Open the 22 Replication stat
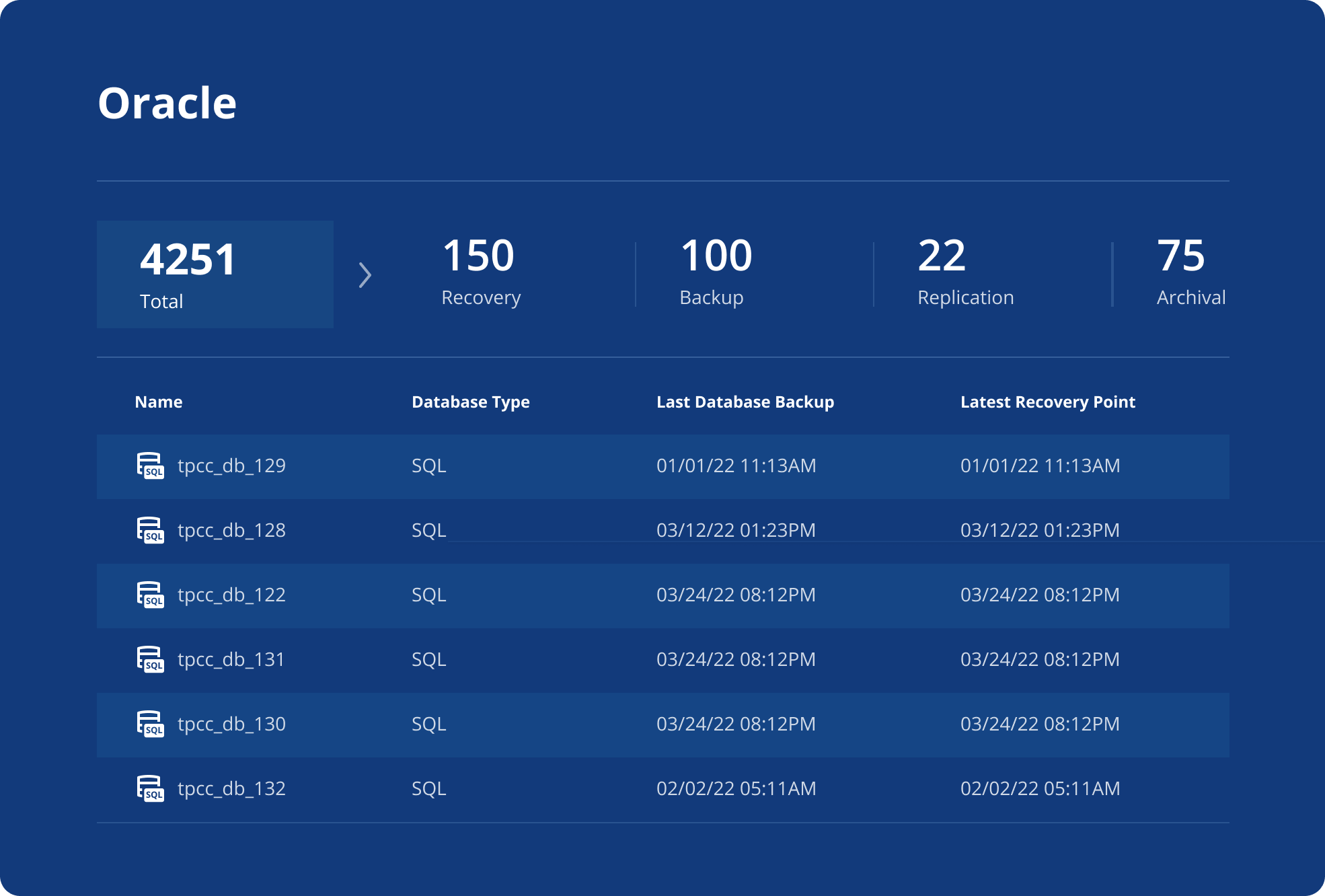Image resolution: width=1325 pixels, height=896 pixels. click(x=965, y=272)
